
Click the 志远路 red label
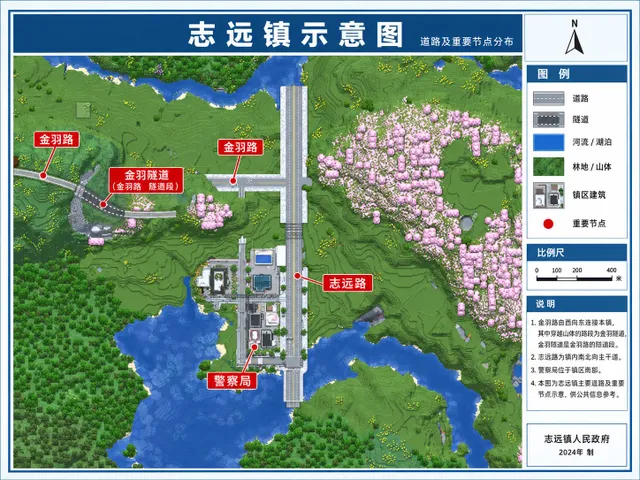tap(347, 283)
